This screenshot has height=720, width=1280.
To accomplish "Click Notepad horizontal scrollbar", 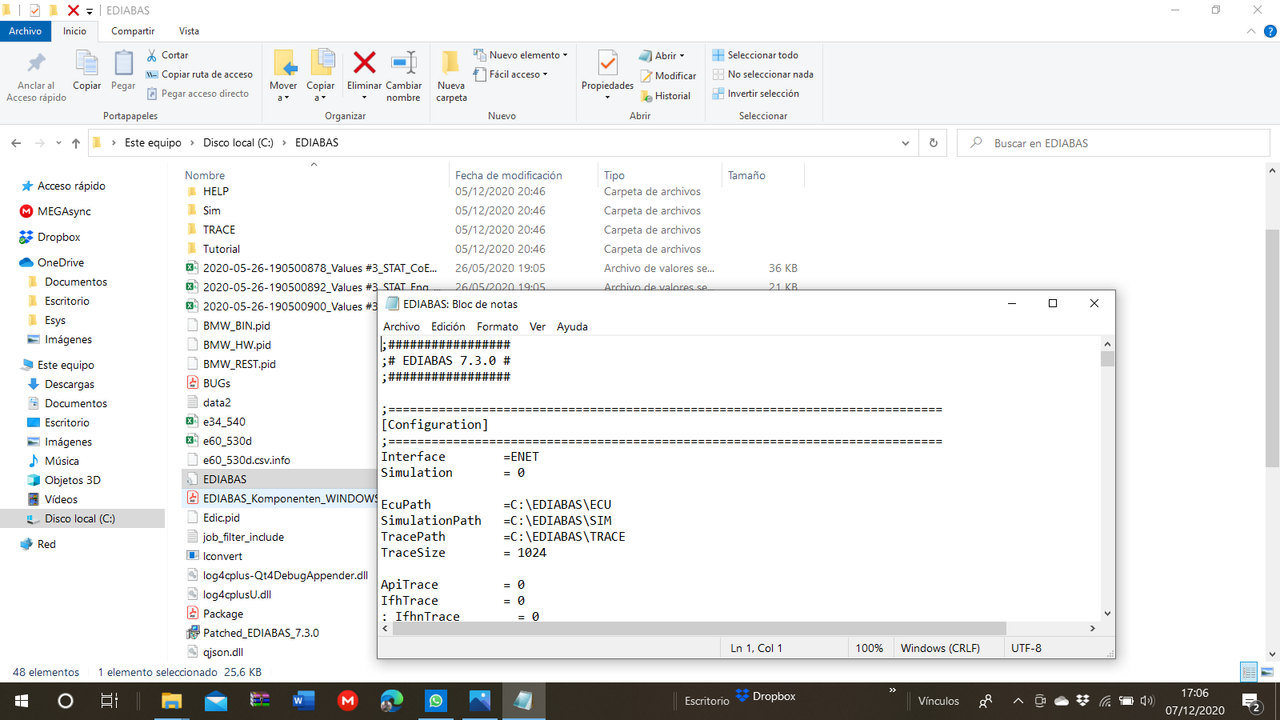I will 700,628.
